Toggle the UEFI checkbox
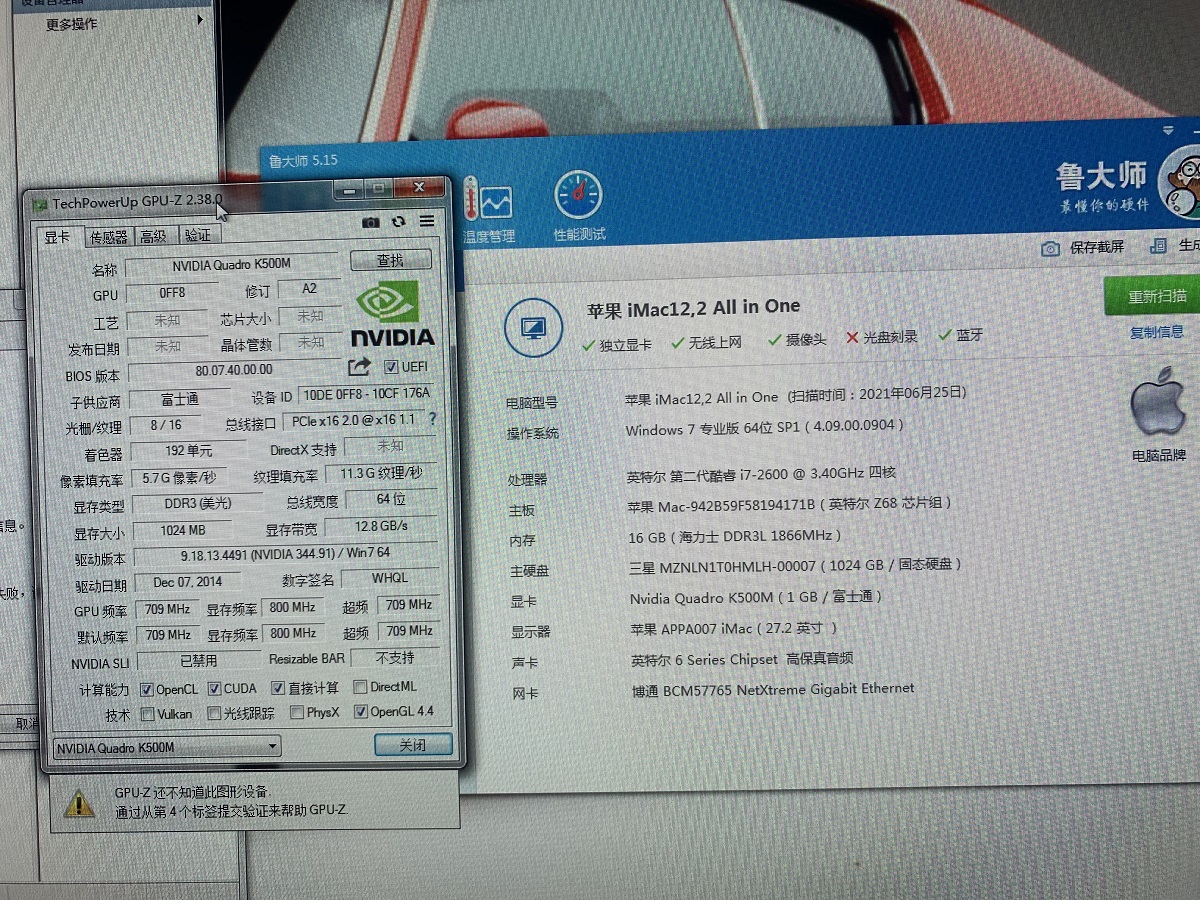The image size is (1200, 900). 390,367
